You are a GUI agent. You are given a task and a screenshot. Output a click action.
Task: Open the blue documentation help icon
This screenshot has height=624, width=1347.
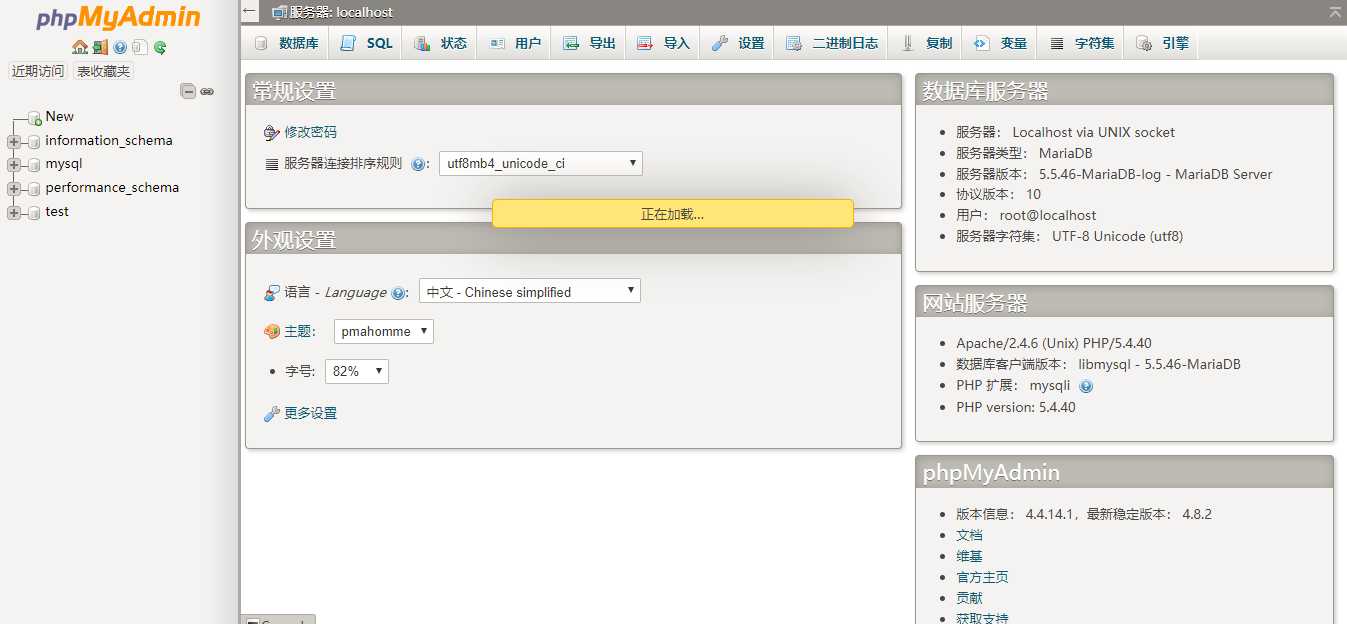coord(120,47)
